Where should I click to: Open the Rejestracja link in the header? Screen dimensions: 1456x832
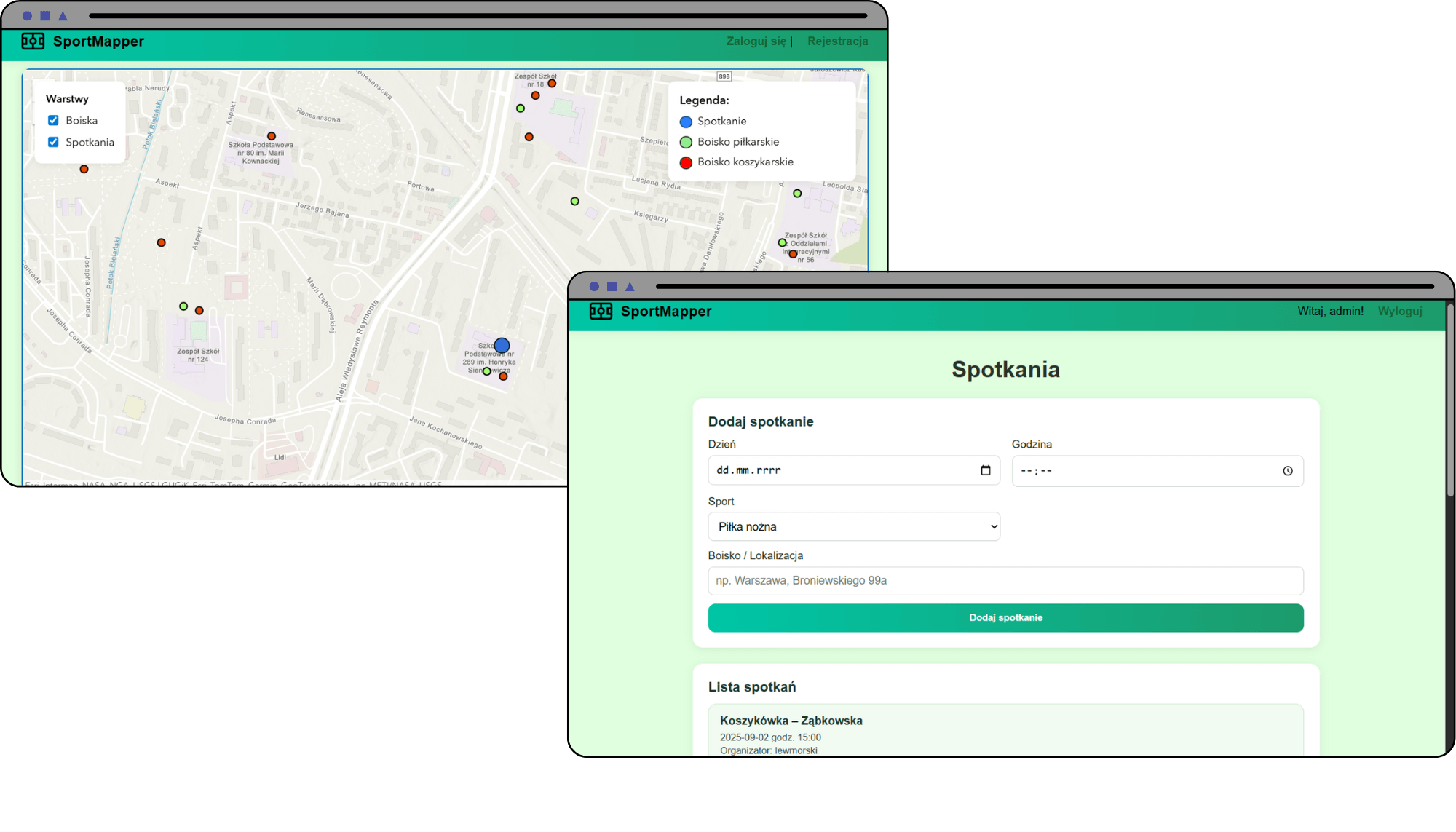[837, 41]
